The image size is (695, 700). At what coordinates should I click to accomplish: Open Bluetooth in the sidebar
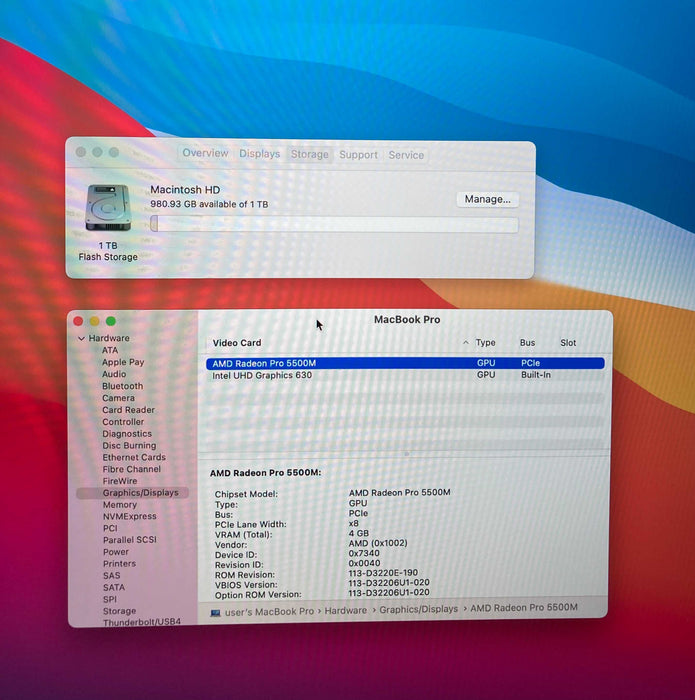[123, 386]
